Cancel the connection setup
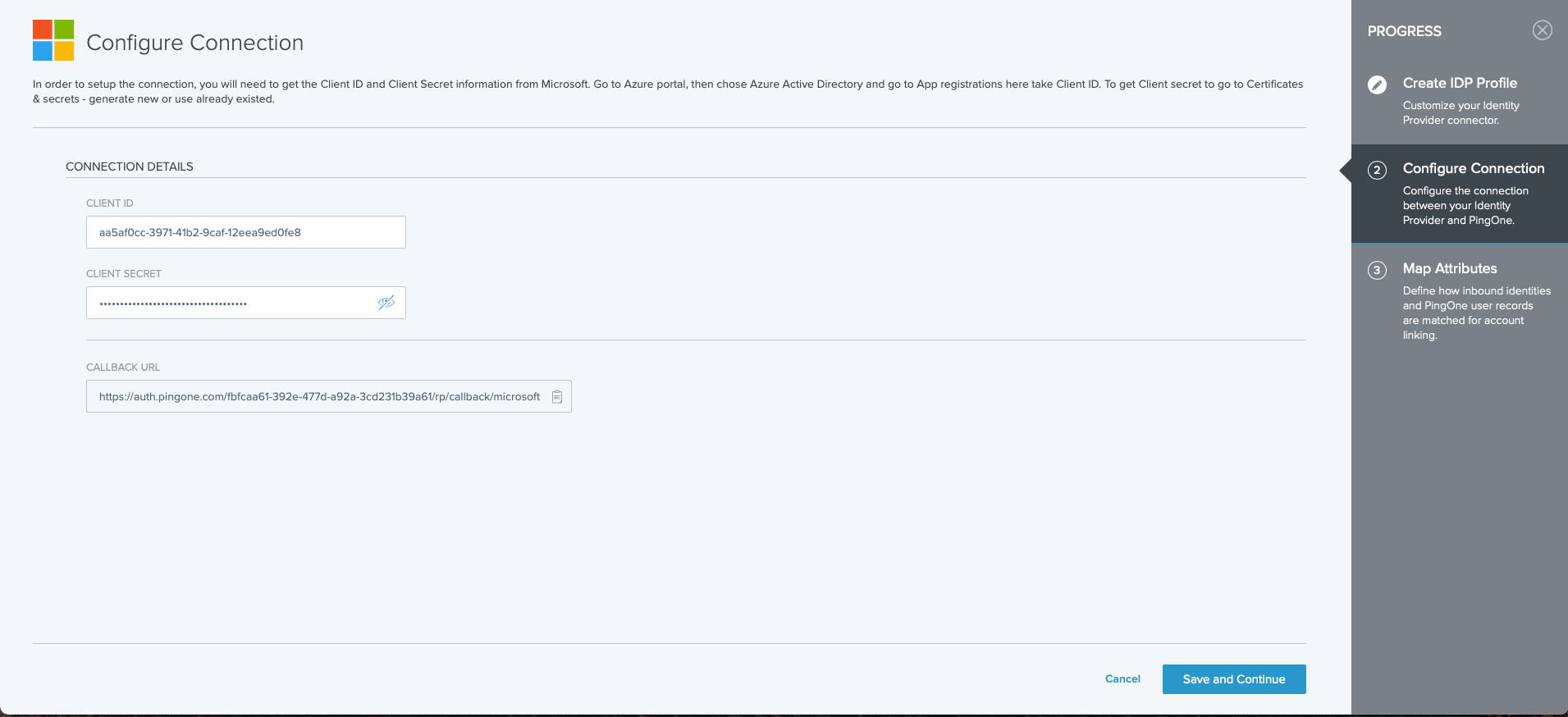This screenshot has height=717, width=1568. (x=1122, y=678)
